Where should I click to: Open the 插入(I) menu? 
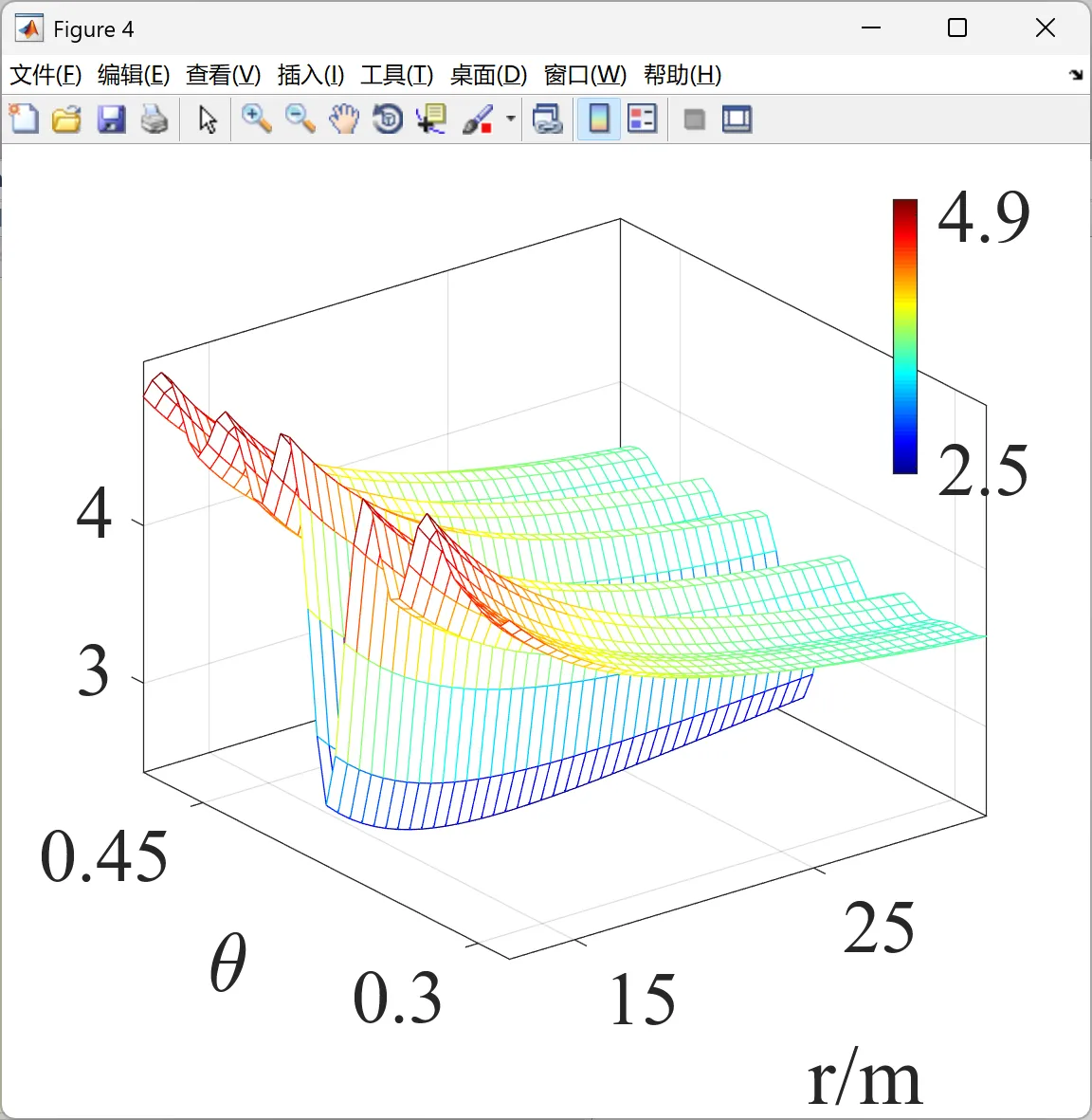[311, 75]
